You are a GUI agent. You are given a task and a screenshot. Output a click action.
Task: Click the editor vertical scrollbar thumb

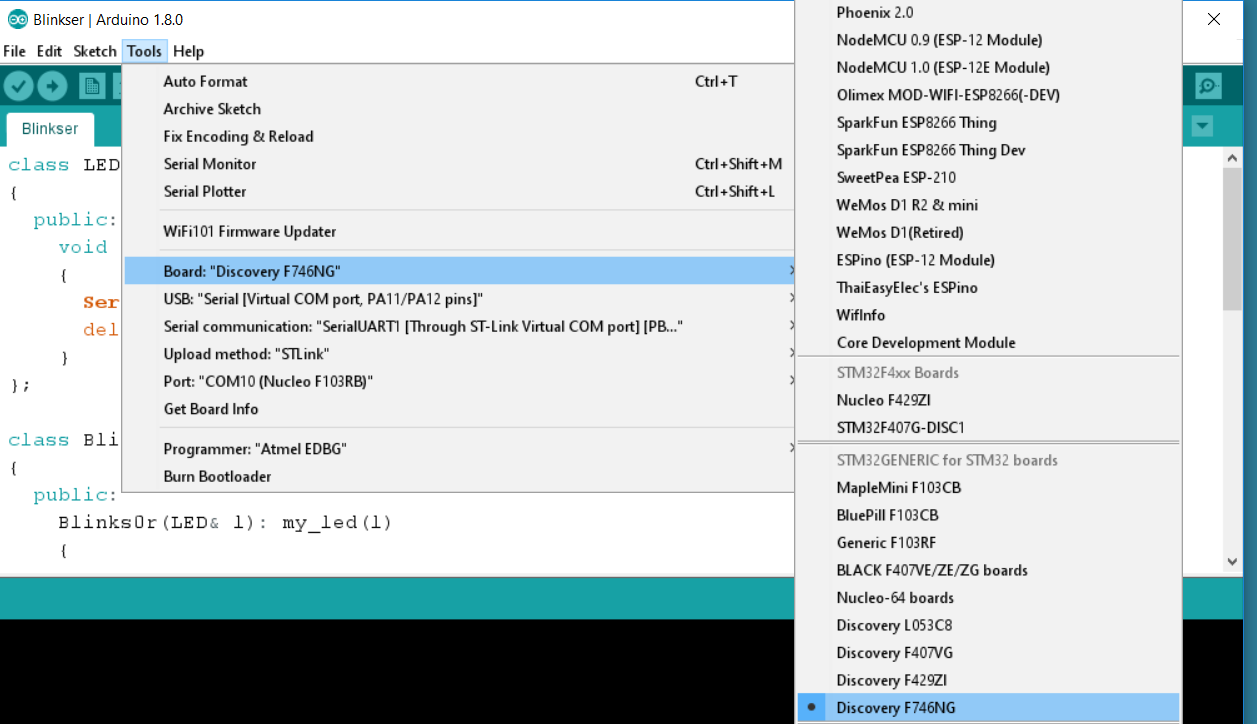pyautogui.click(x=1232, y=238)
